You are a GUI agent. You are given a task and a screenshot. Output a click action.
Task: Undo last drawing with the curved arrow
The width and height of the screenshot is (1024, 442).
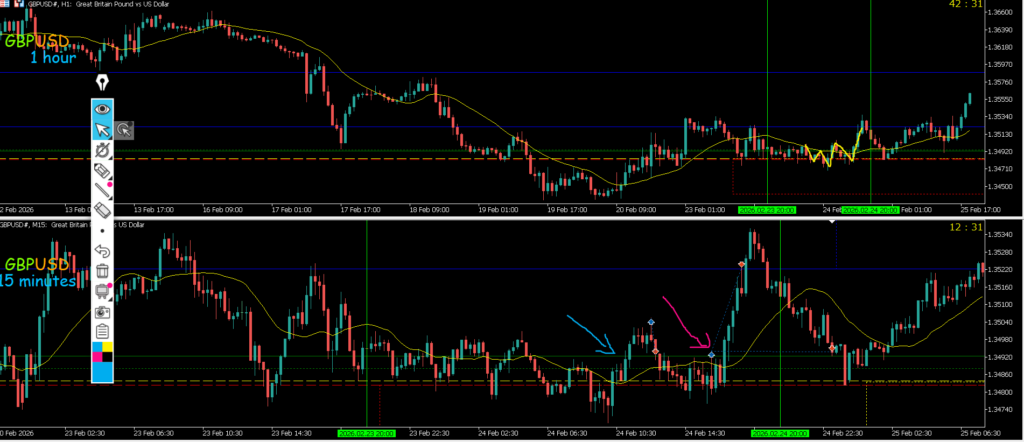coord(101,250)
